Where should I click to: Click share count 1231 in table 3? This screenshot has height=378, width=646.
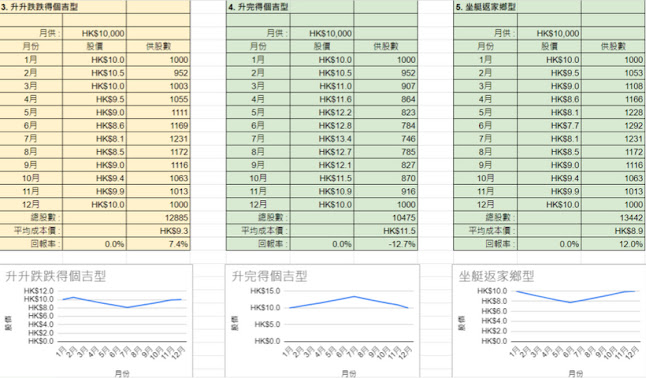[x=158, y=139]
